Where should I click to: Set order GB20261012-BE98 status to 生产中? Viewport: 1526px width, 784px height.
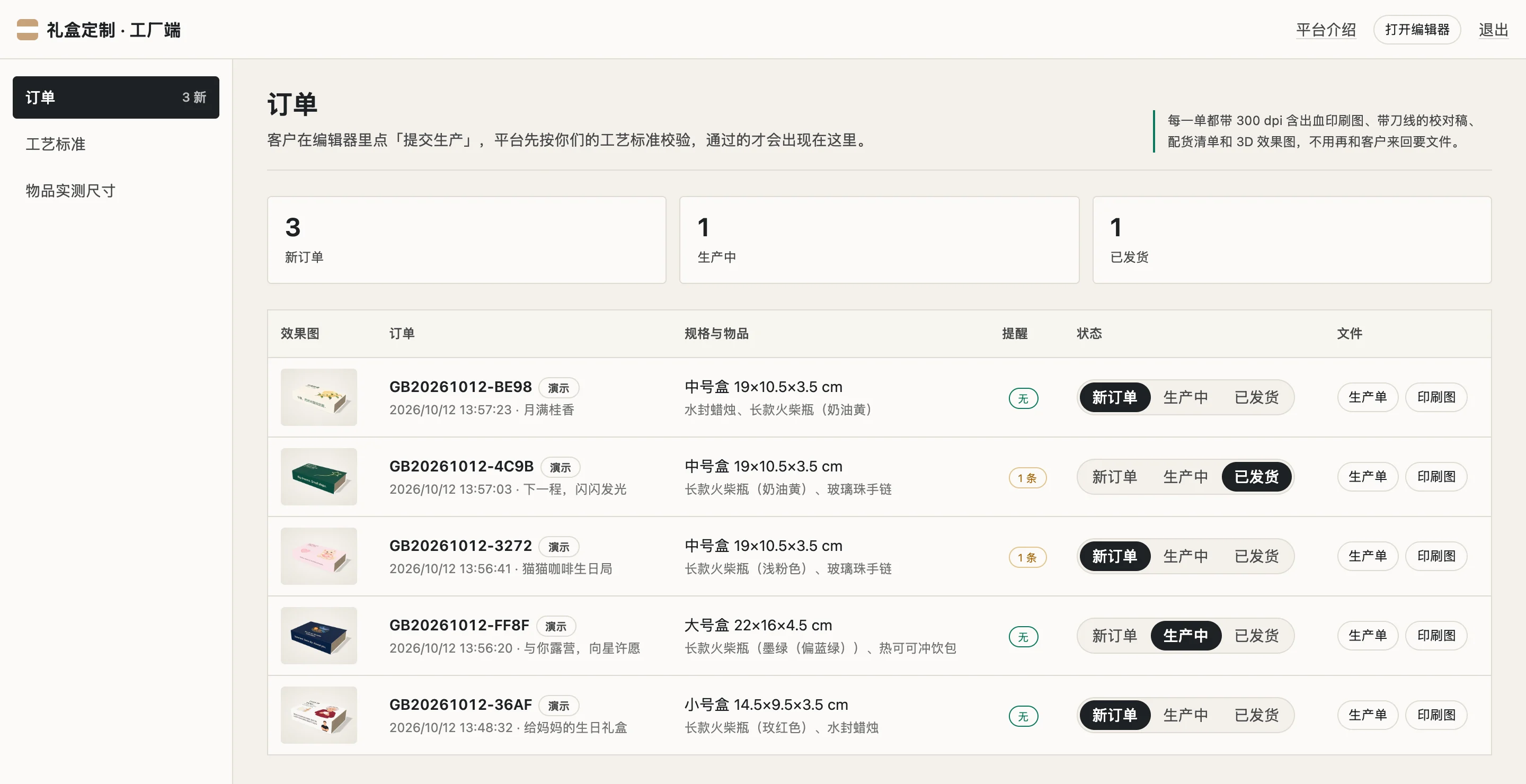point(1185,397)
